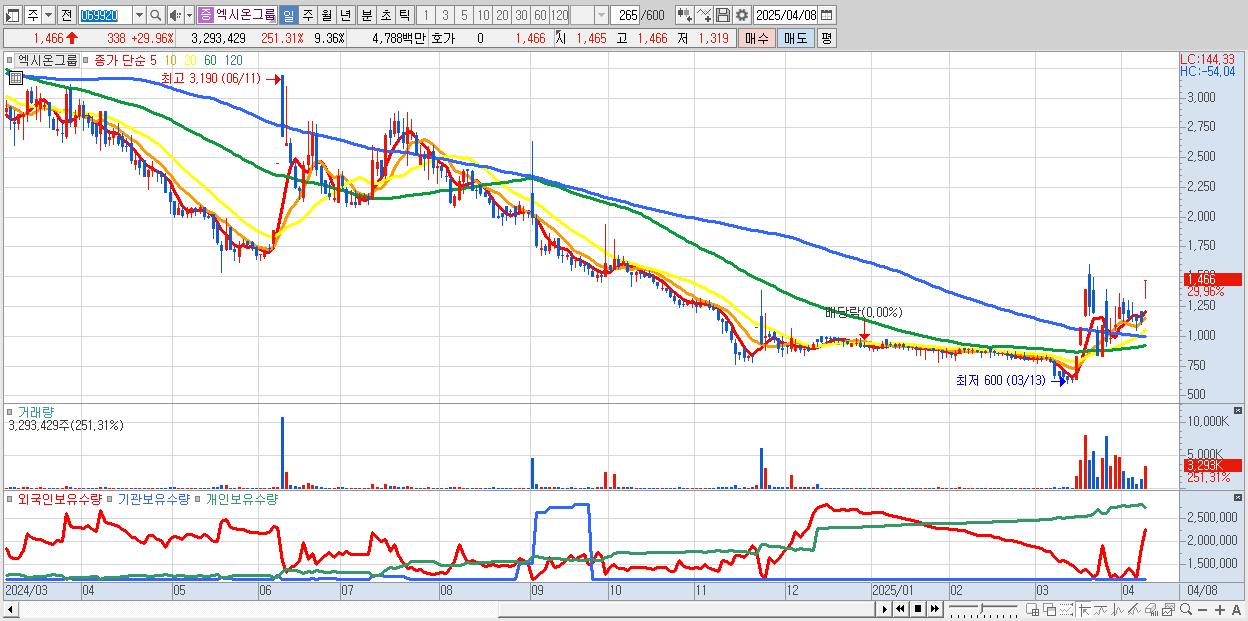1248x621 pixels.
Task: Select the 년 yearly period toggle
Action: point(345,15)
